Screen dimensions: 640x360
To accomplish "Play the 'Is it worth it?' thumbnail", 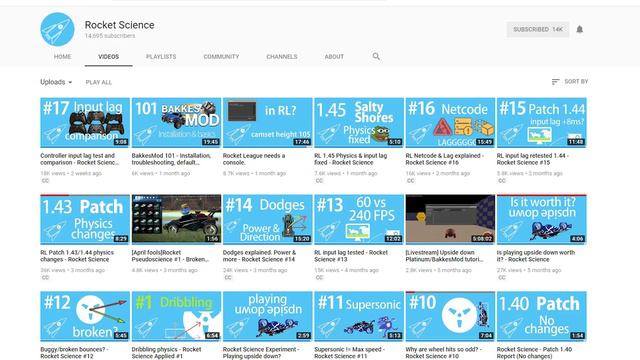I will coord(542,219).
